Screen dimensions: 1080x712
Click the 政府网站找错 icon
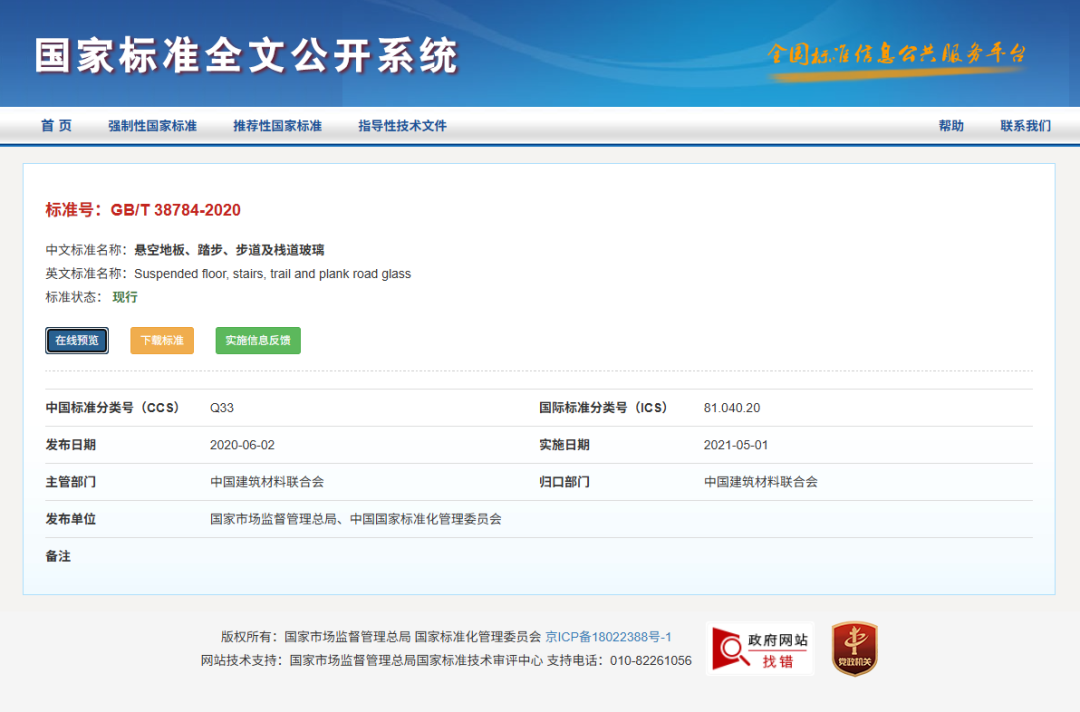[759, 648]
